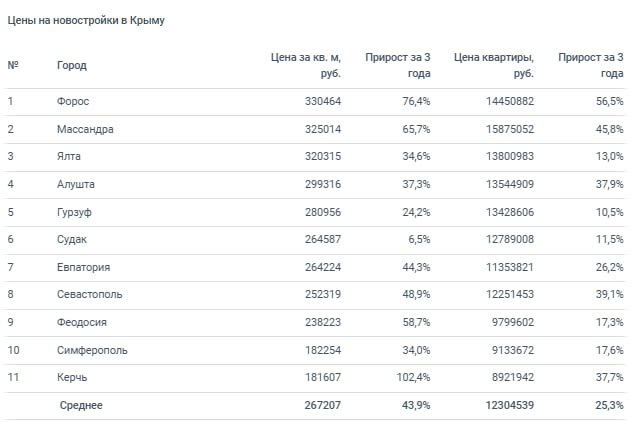This screenshot has width=633, height=423.
Task: Select the 'Город' column header
Action: tap(72, 65)
